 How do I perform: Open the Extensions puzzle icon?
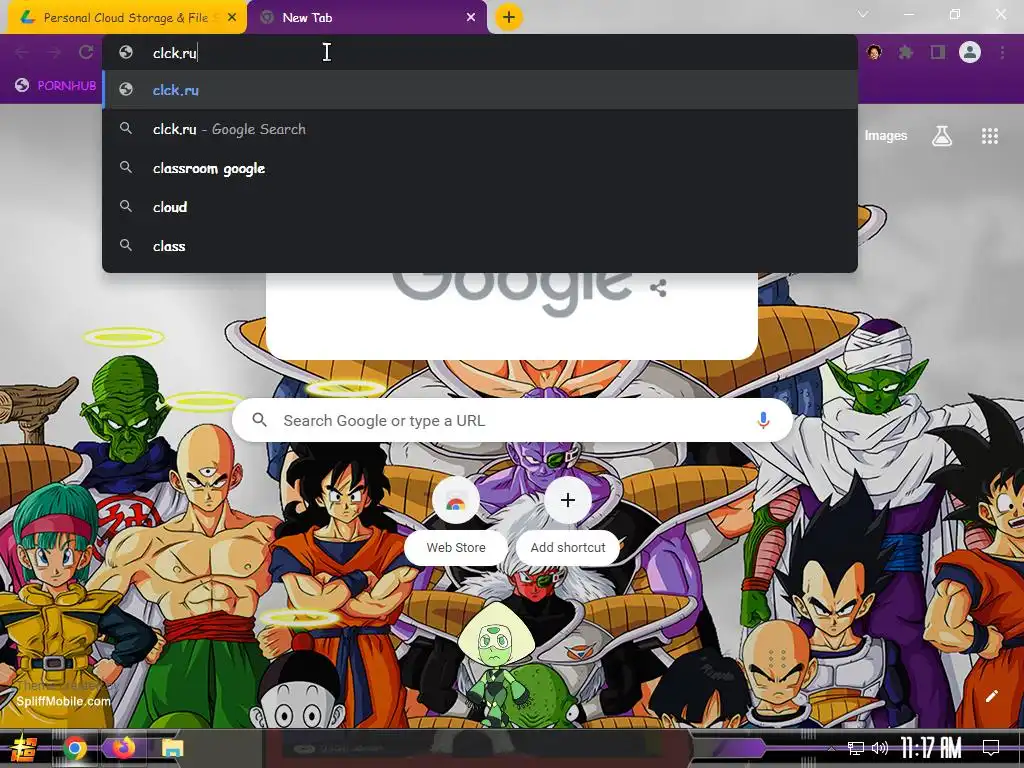point(906,52)
